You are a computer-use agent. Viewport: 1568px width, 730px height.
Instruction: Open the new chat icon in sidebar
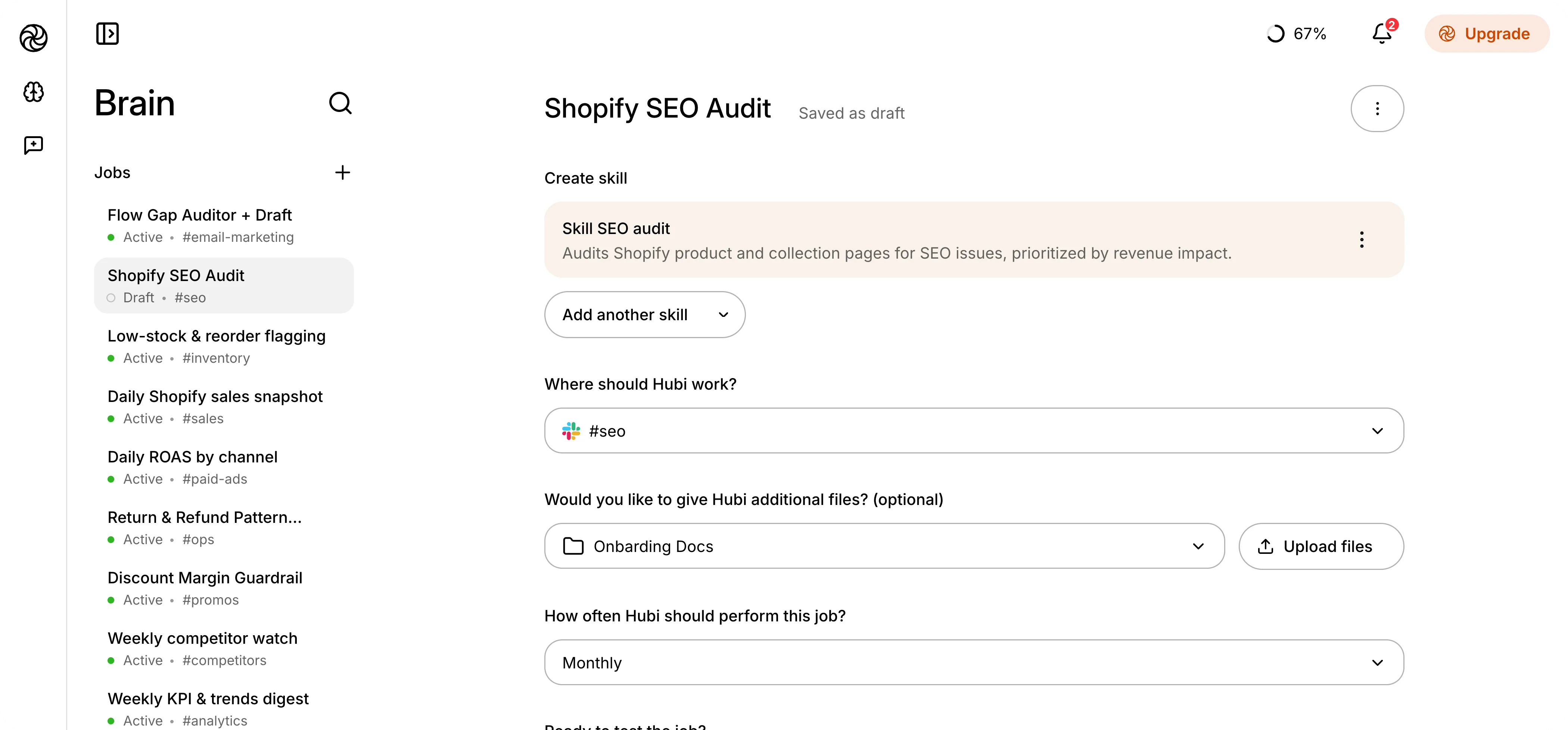[x=34, y=145]
